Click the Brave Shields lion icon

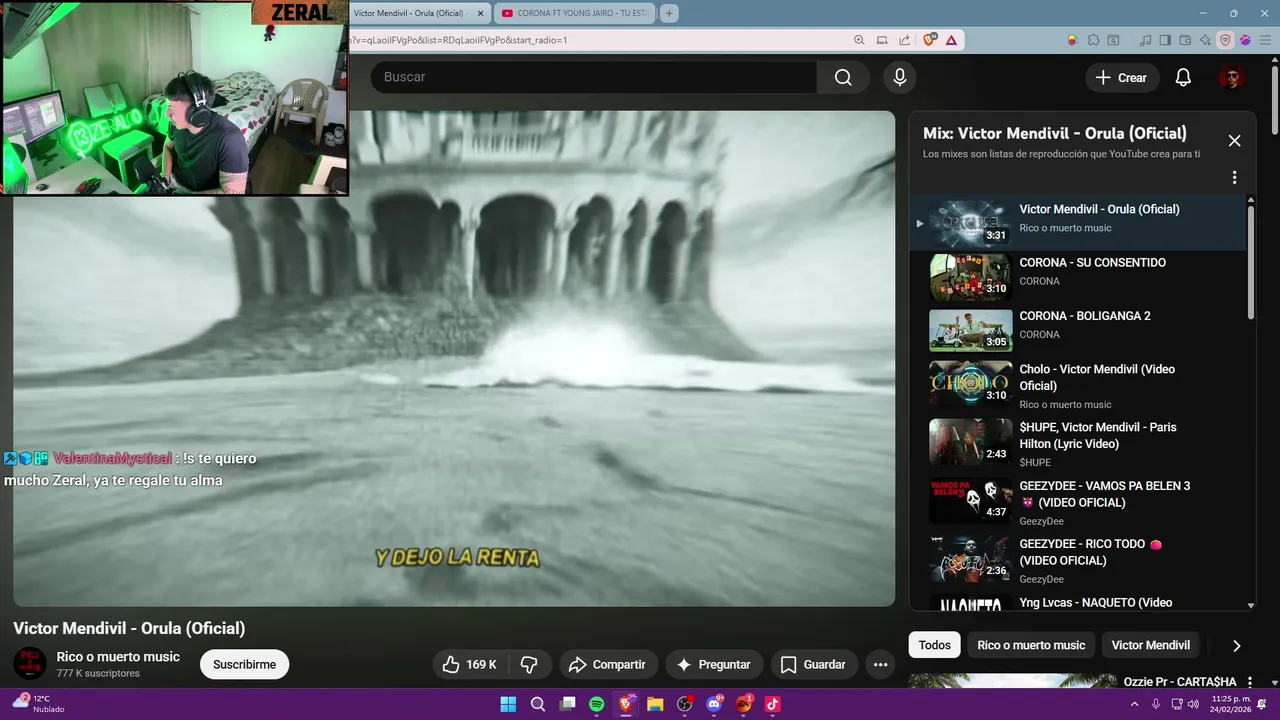pyautogui.click(x=931, y=40)
